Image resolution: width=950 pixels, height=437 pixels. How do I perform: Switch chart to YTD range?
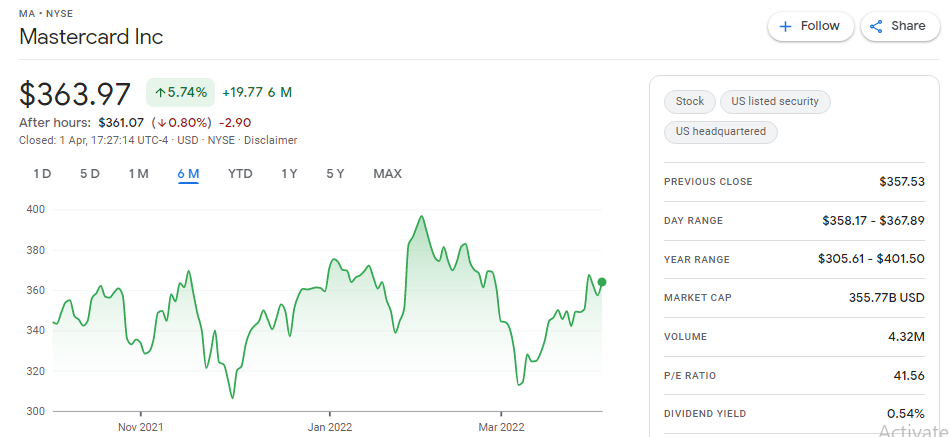coord(240,174)
